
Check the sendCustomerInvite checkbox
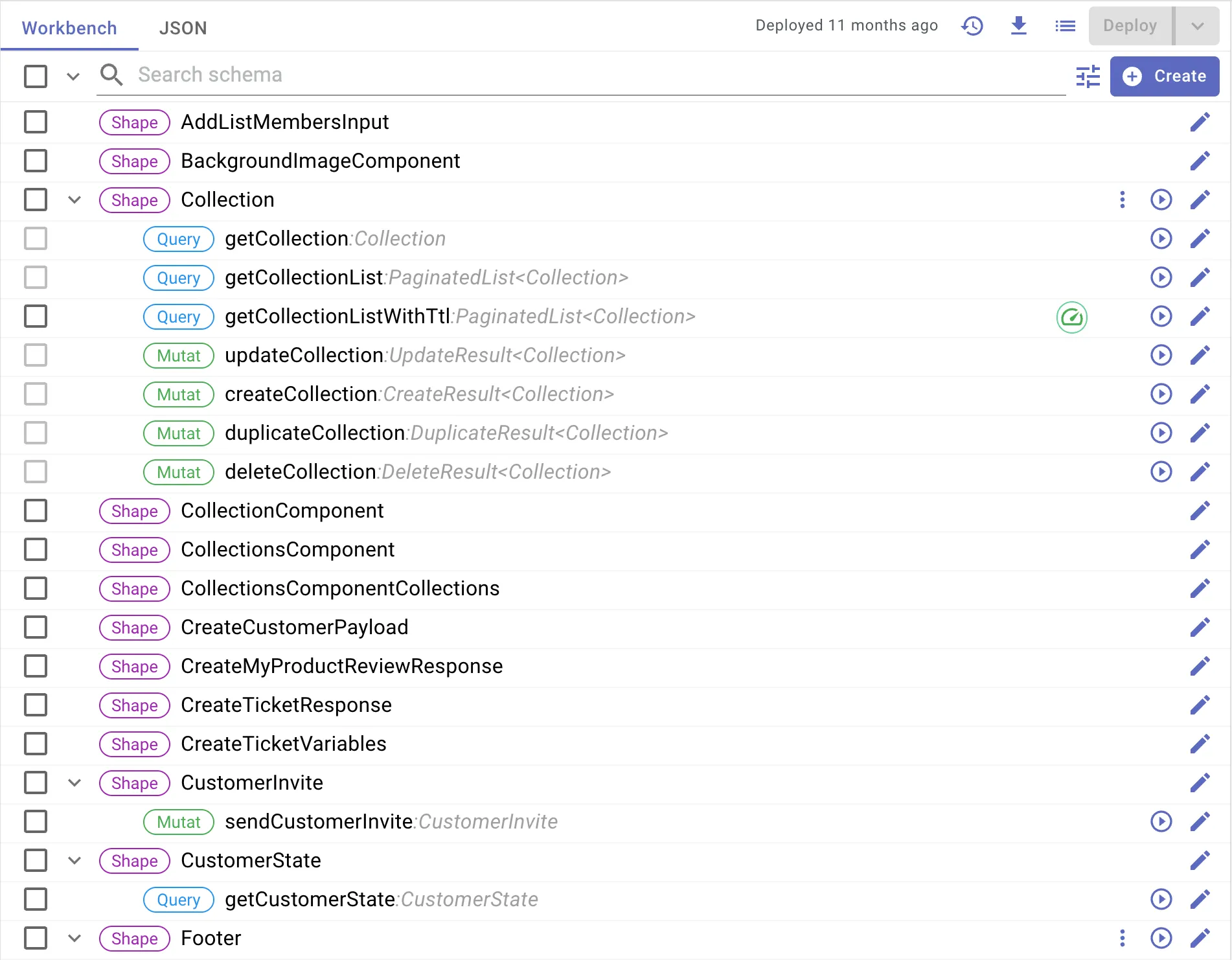pos(36,821)
